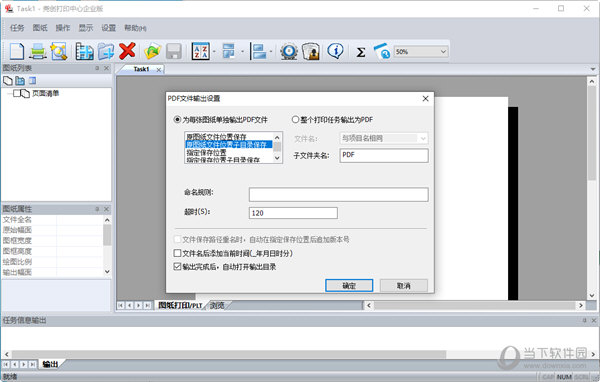
Task: Select the 页面清单 tree item
Action: [46, 93]
